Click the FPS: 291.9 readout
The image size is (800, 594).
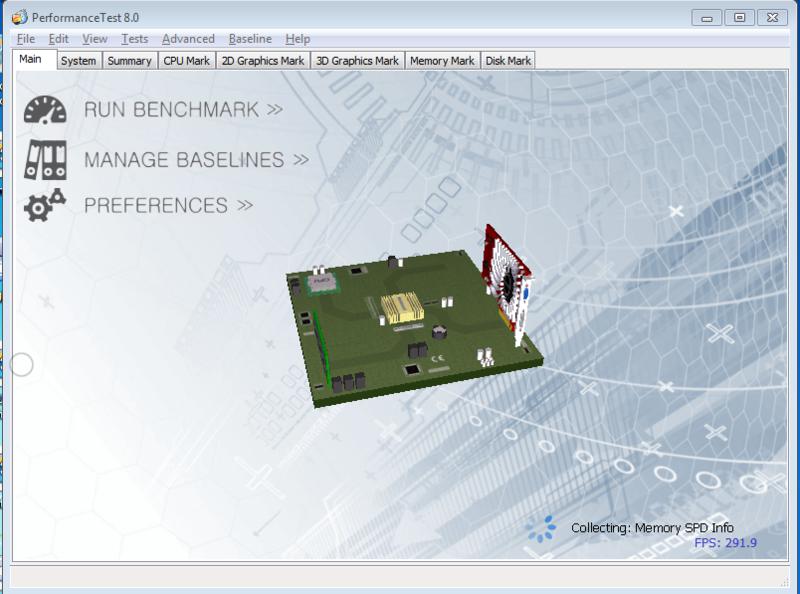click(x=725, y=542)
